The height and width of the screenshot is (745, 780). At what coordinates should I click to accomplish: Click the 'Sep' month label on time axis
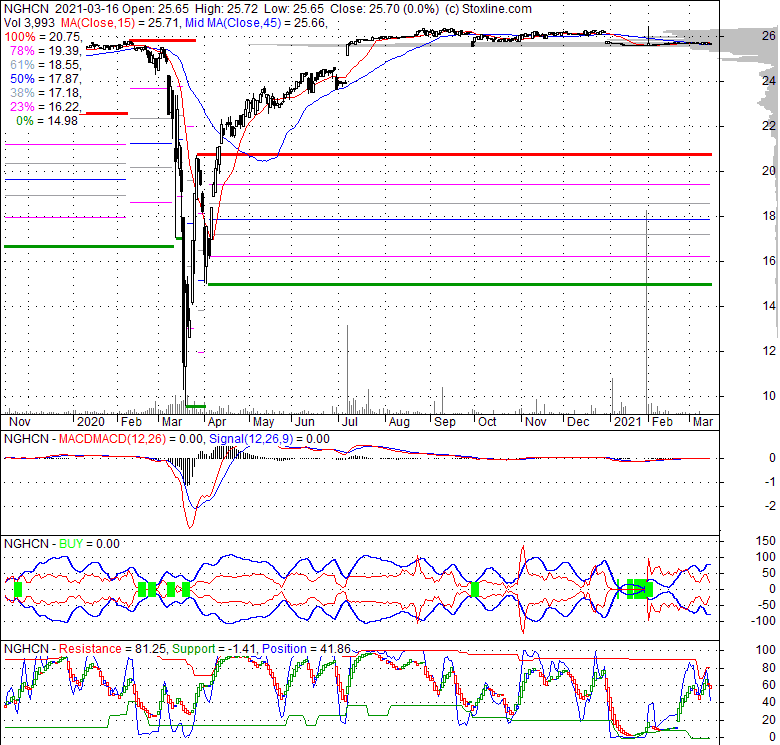coord(445,422)
